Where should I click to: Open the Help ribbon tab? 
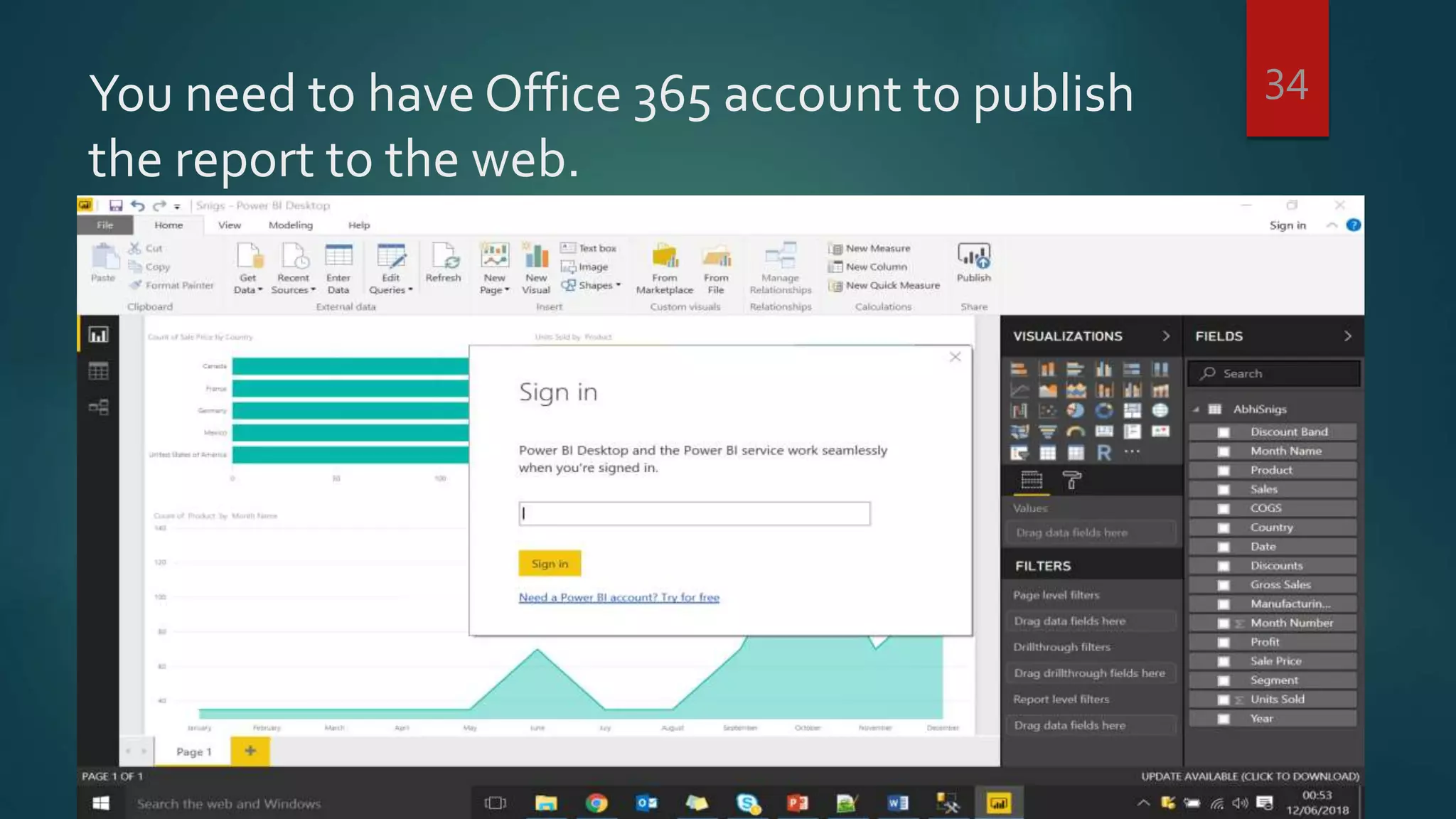[x=359, y=225]
